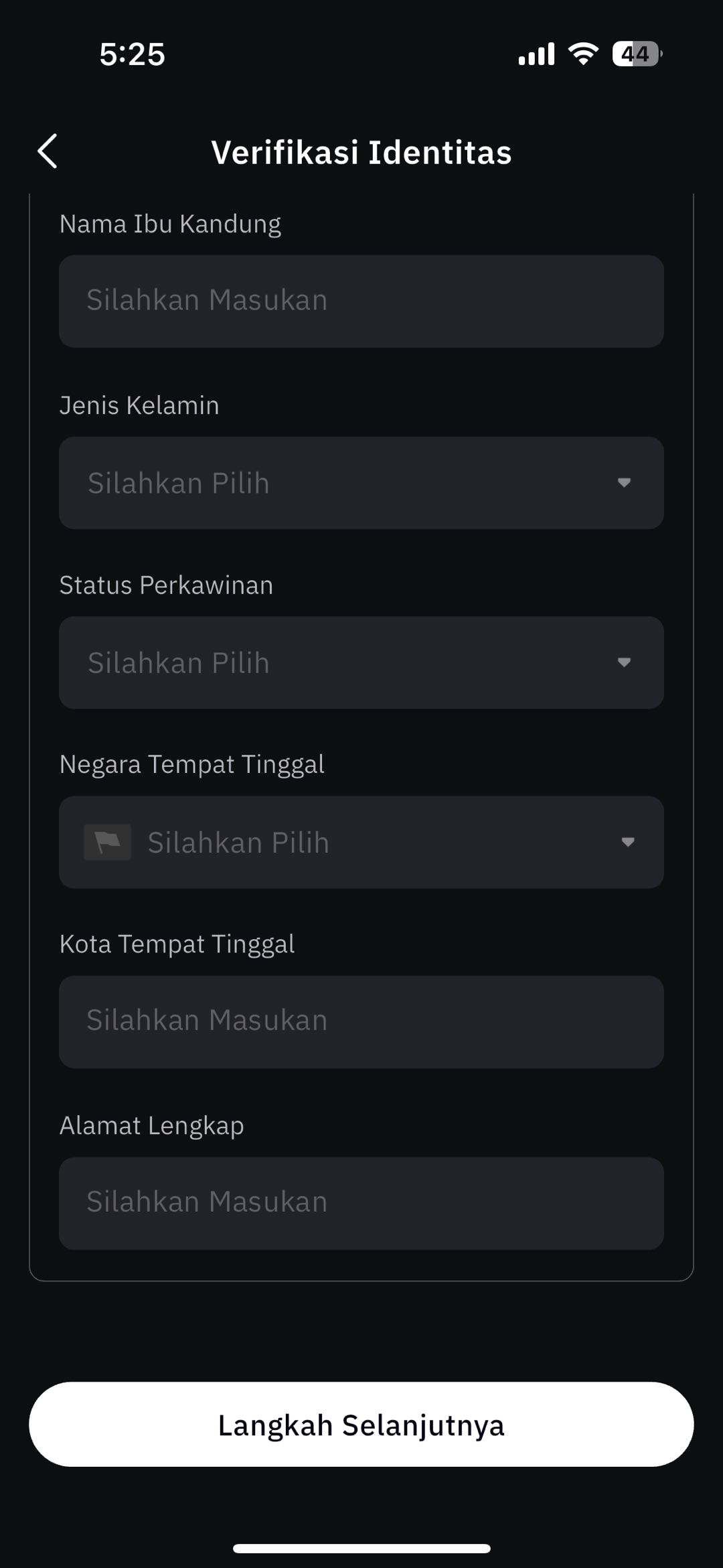Tap the Wi-Fi status icon

583,54
